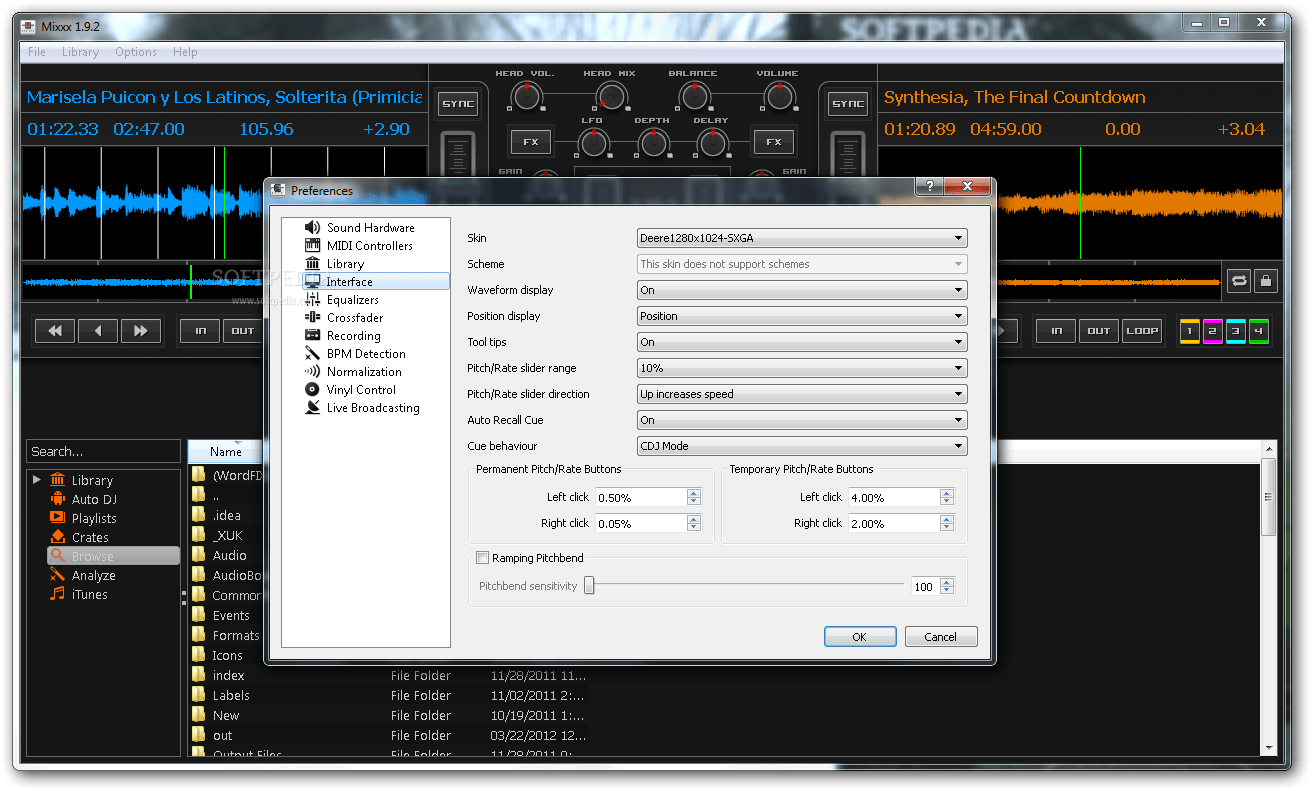This screenshot has width=1312, height=791.
Task: Select Interface in the Preferences category list
Action: (x=376, y=282)
